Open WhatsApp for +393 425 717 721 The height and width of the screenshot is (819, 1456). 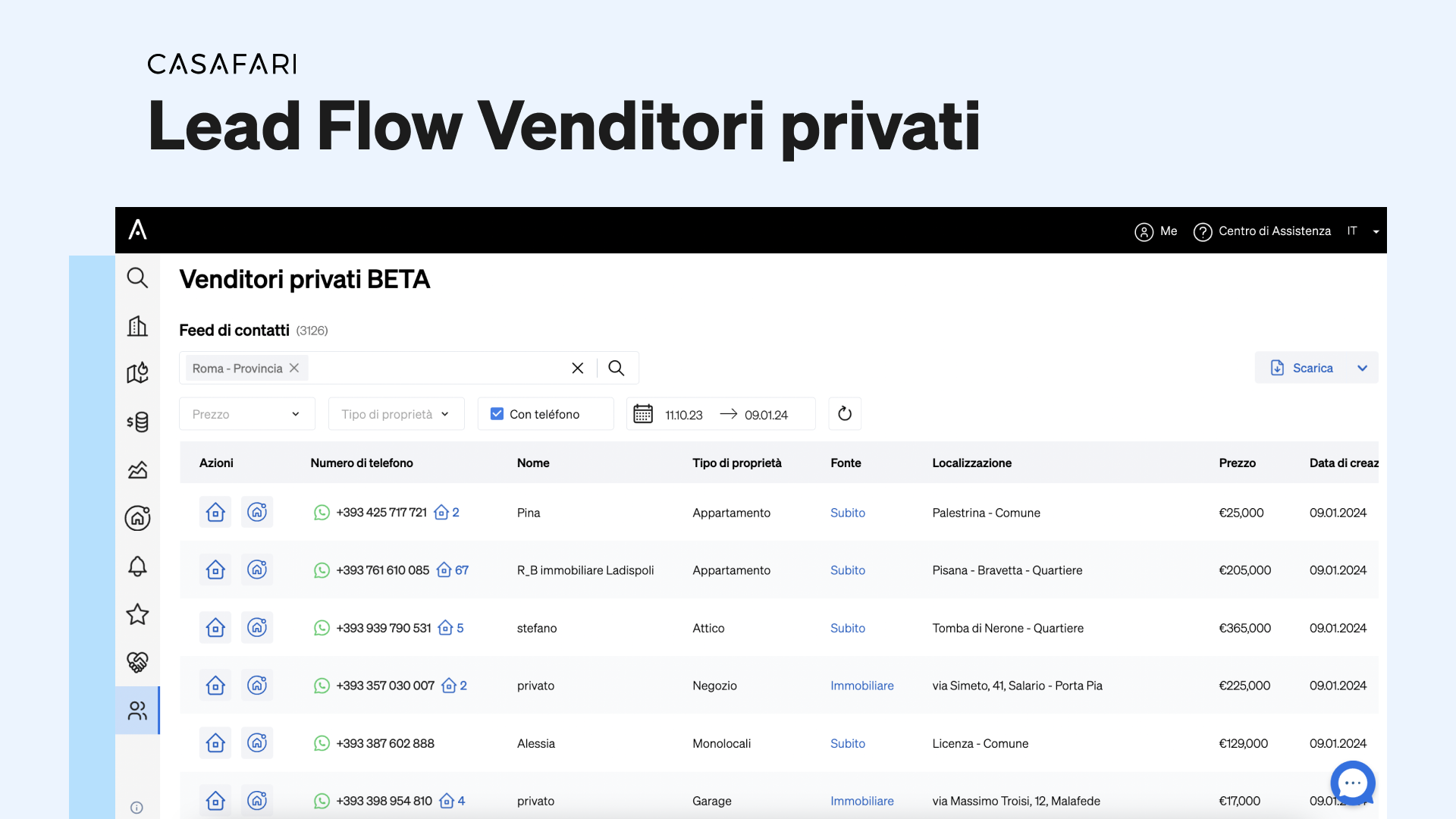pos(322,513)
